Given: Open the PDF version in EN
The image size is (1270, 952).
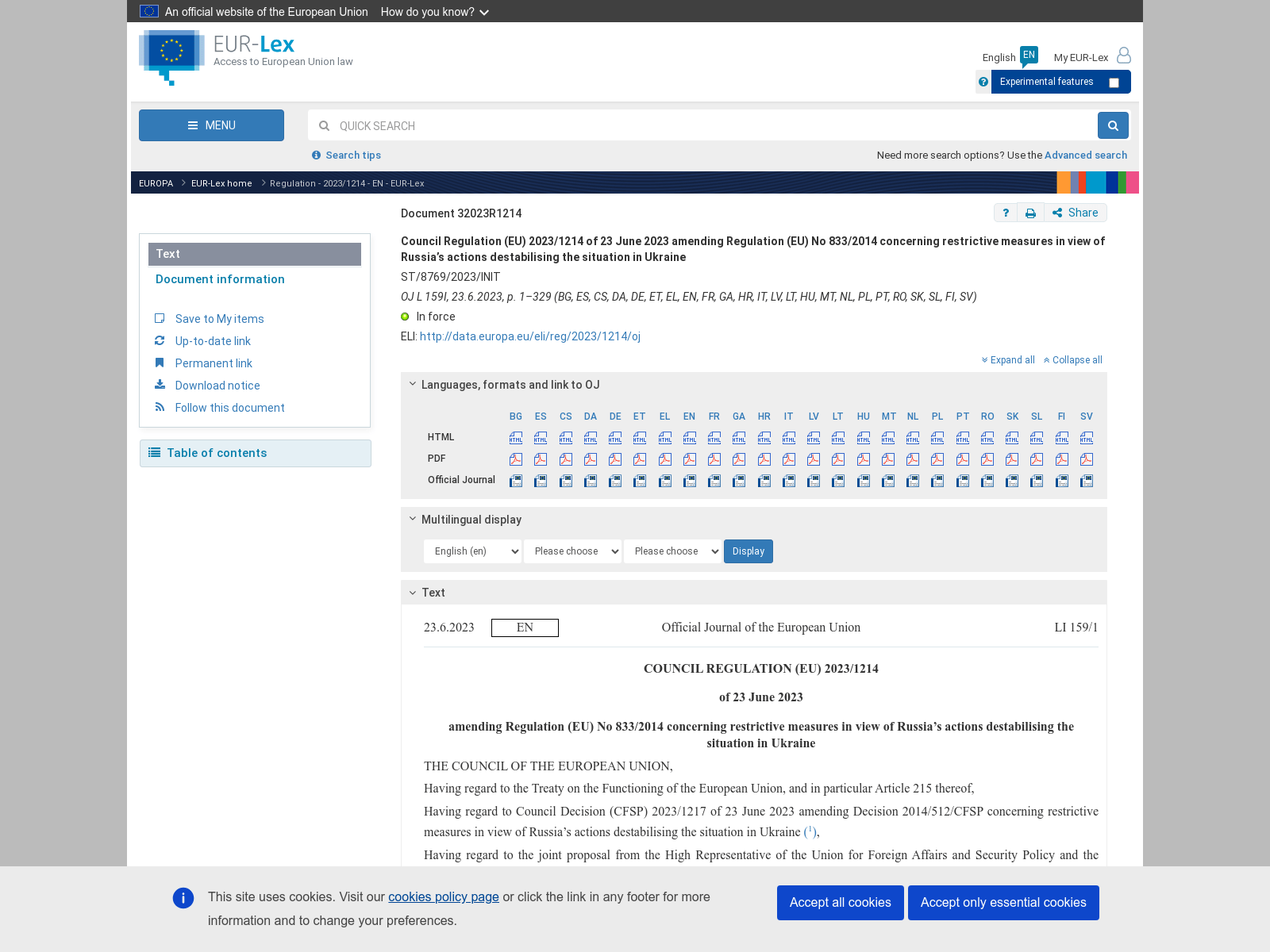Looking at the screenshot, I should [690, 459].
